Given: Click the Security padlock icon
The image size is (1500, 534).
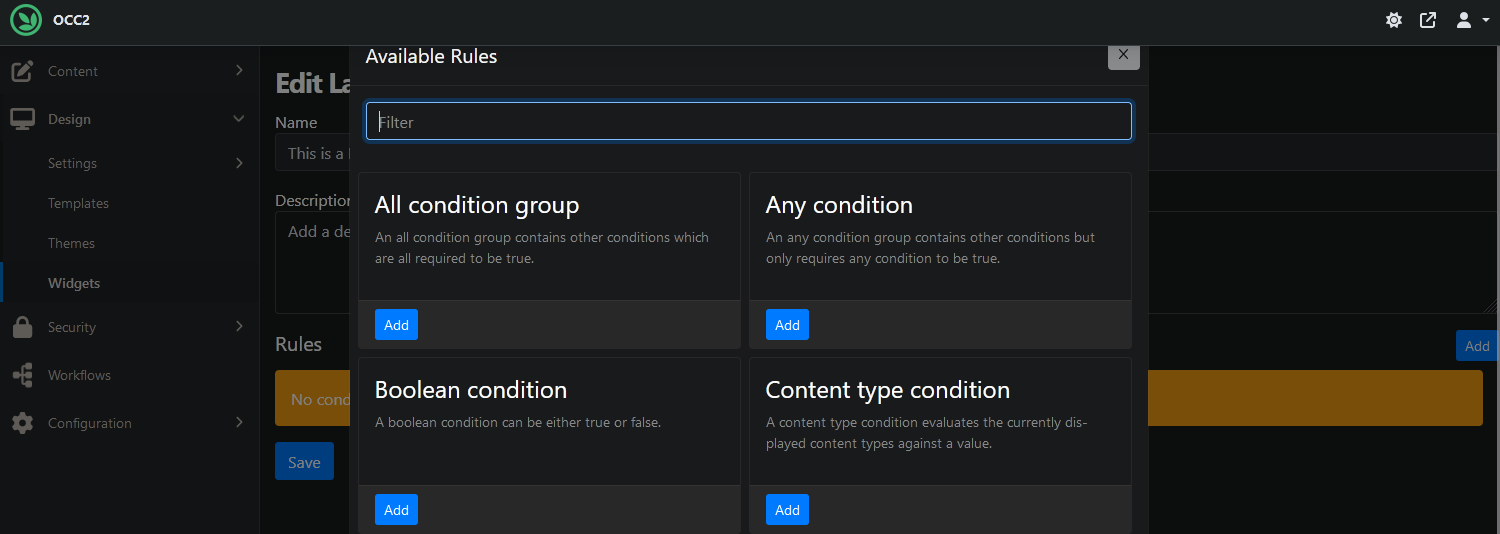Looking at the screenshot, I should 22,327.
